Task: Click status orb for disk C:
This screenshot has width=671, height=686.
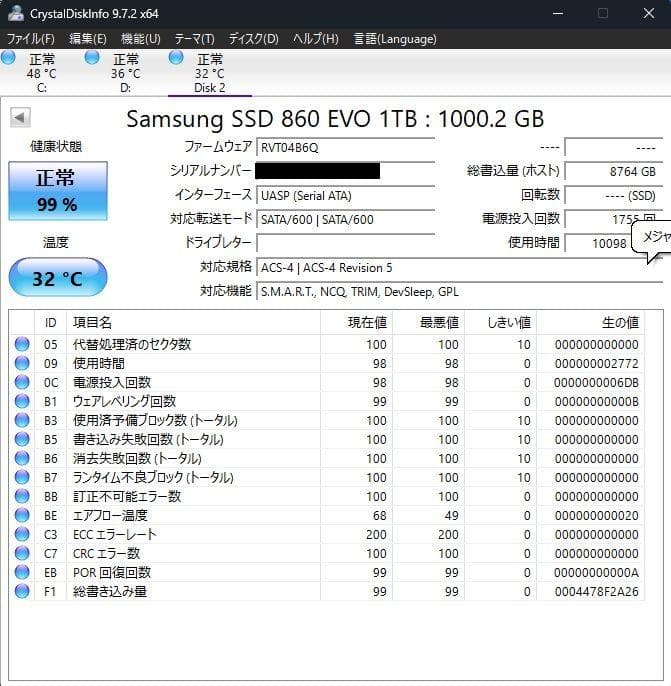Action: (x=8, y=57)
